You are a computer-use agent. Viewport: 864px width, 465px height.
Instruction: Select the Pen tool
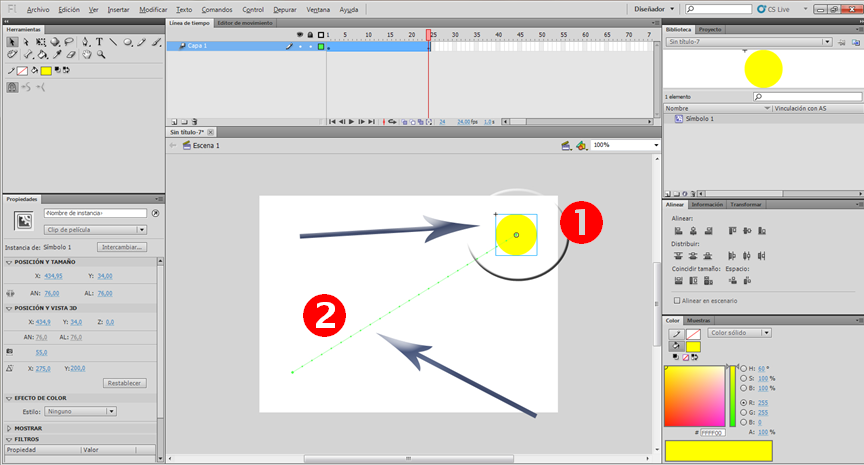[x=85, y=42]
